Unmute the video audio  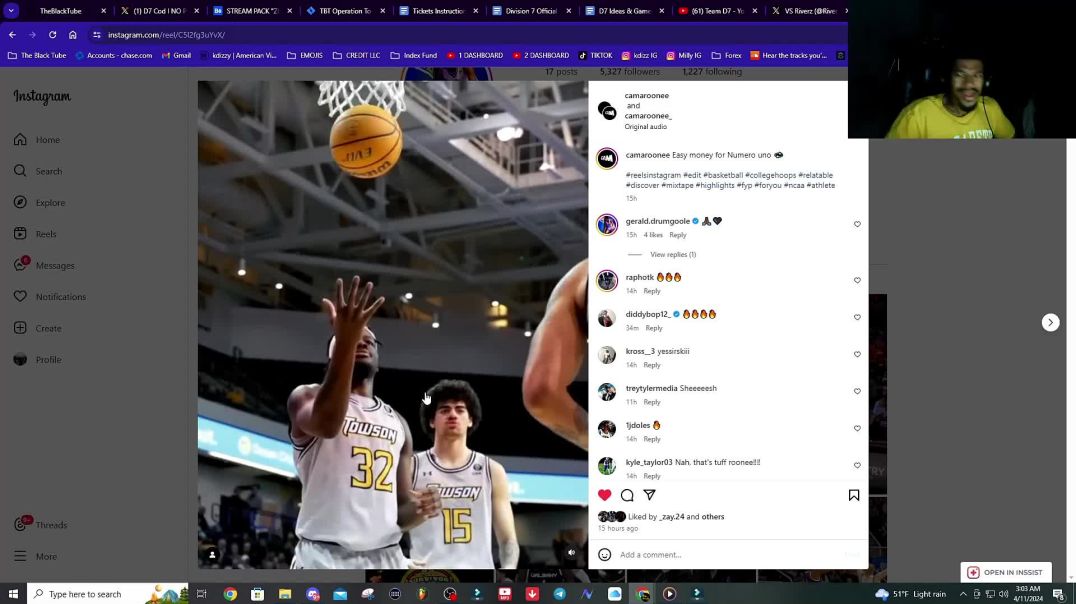tap(571, 551)
